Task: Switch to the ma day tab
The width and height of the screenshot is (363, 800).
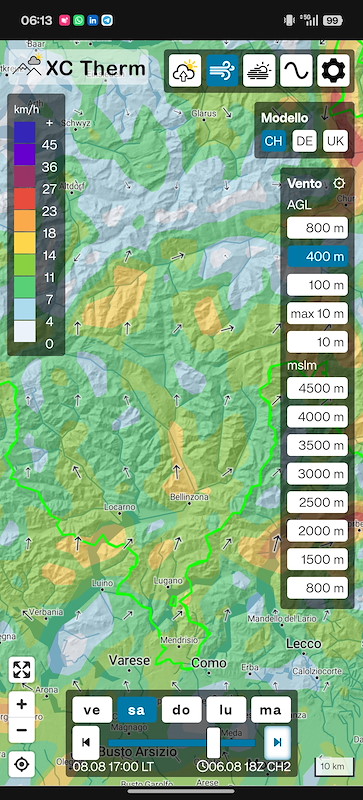Action: [271, 710]
